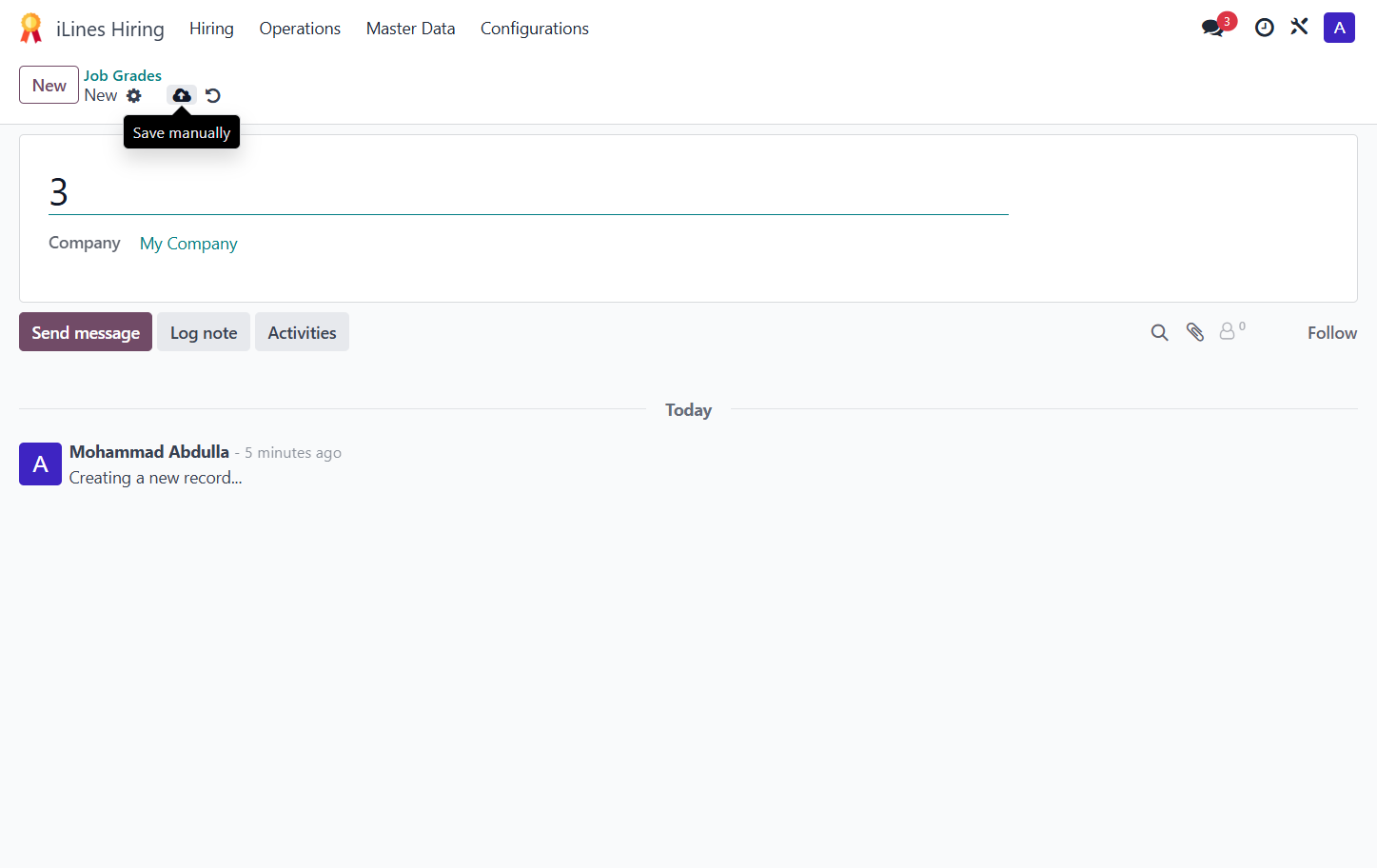Open the Activities button
The image size is (1377, 868).
point(302,332)
